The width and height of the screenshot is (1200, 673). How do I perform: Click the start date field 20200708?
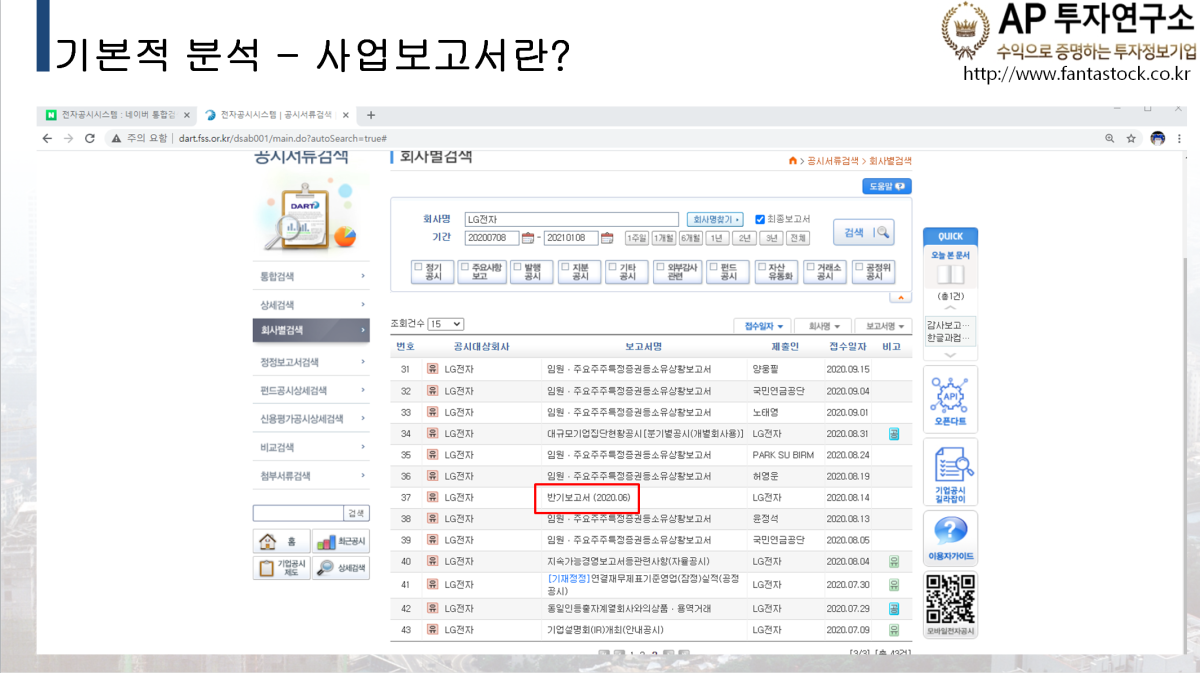pyautogui.click(x=492, y=238)
